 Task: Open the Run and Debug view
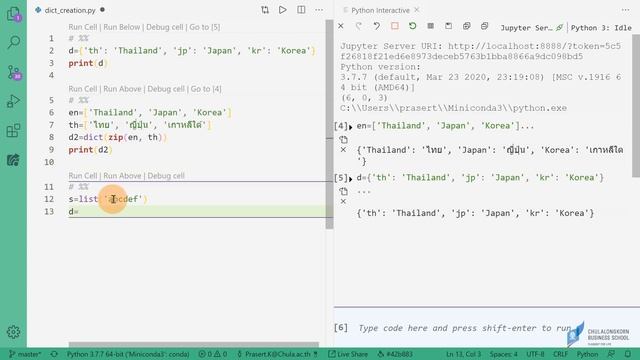point(13,101)
